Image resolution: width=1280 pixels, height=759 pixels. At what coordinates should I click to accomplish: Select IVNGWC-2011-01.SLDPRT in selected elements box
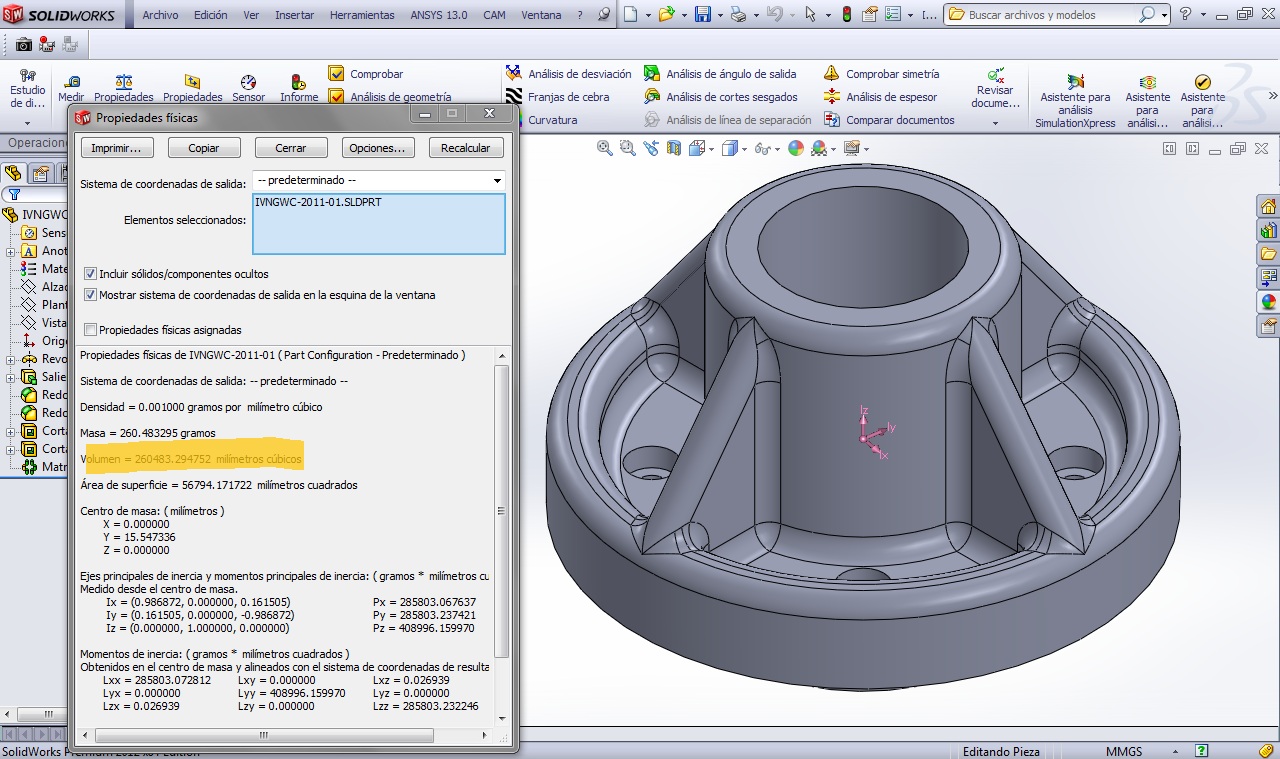tap(318, 202)
